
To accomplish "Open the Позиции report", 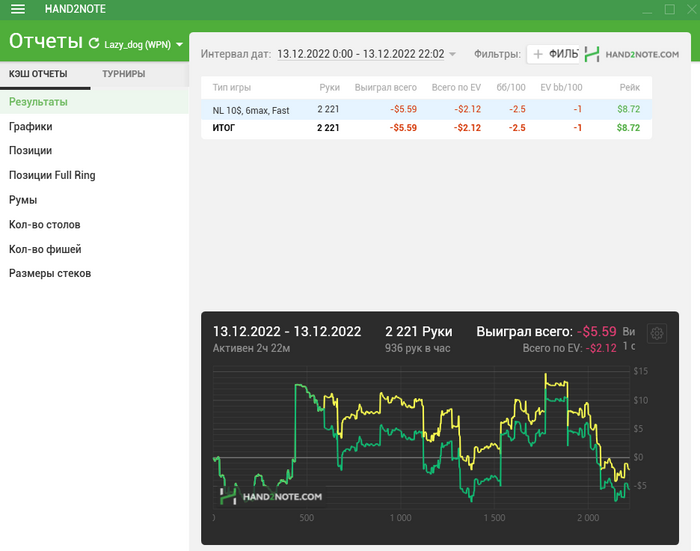I will [x=94, y=150].
